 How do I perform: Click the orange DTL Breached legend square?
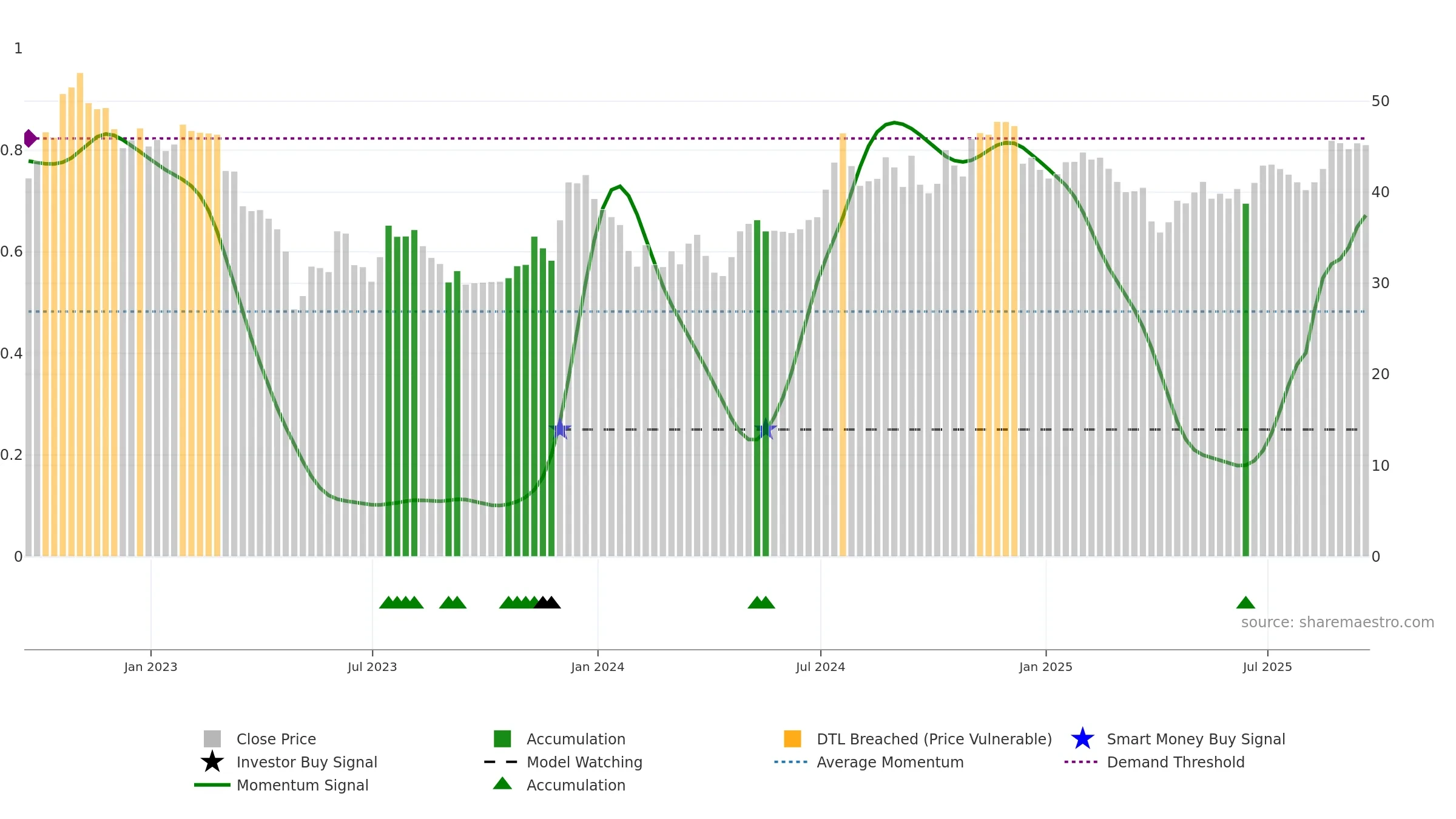pos(792,739)
